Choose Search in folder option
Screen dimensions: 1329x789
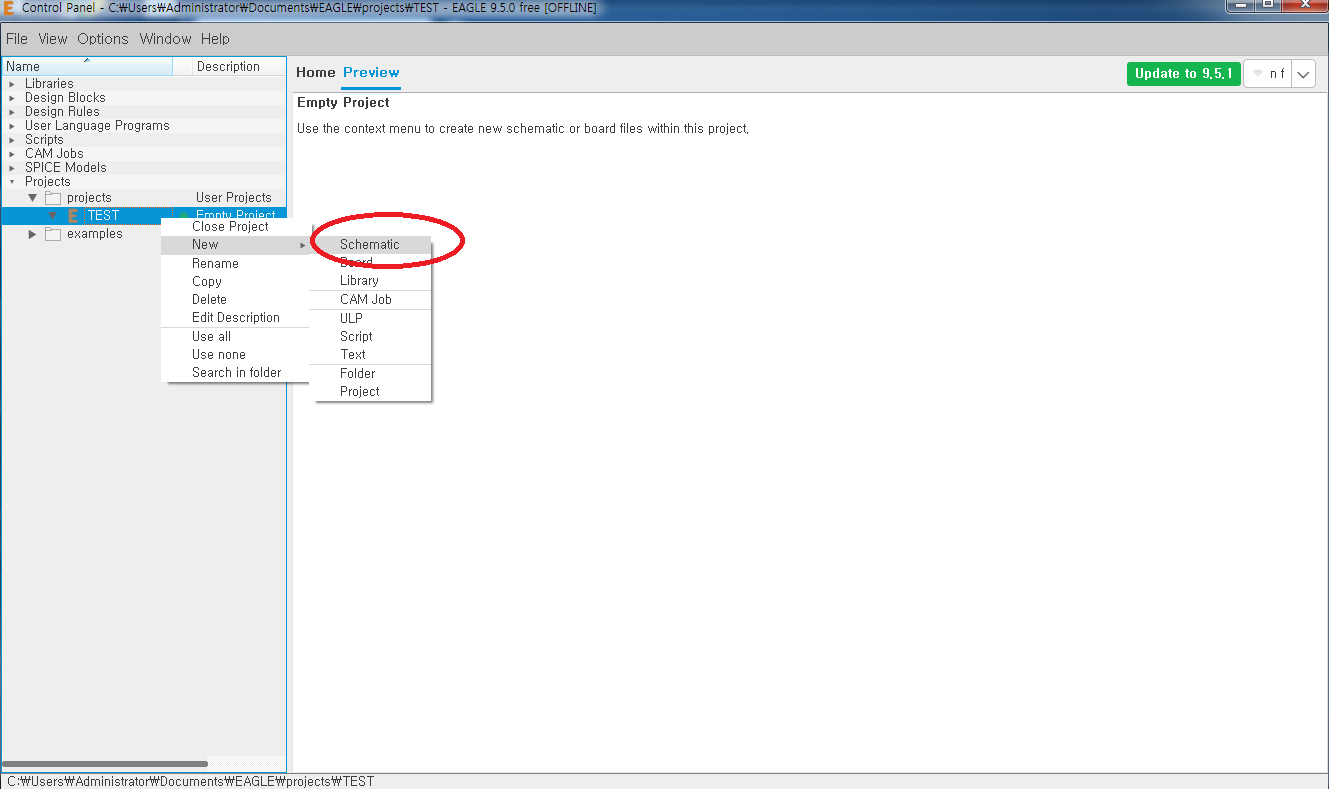tap(235, 372)
